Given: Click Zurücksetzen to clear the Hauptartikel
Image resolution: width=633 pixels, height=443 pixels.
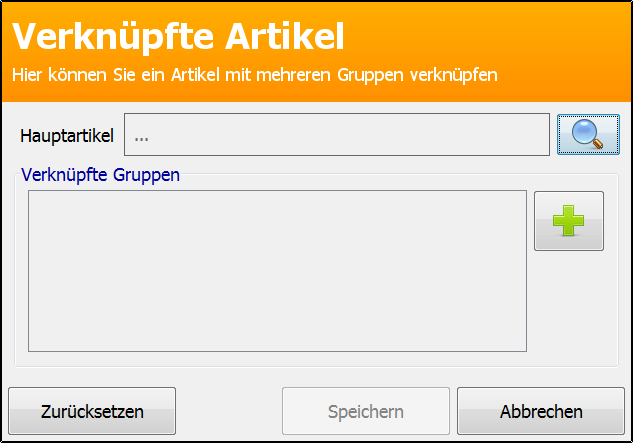Looking at the screenshot, I should pyautogui.click(x=92, y=411).
